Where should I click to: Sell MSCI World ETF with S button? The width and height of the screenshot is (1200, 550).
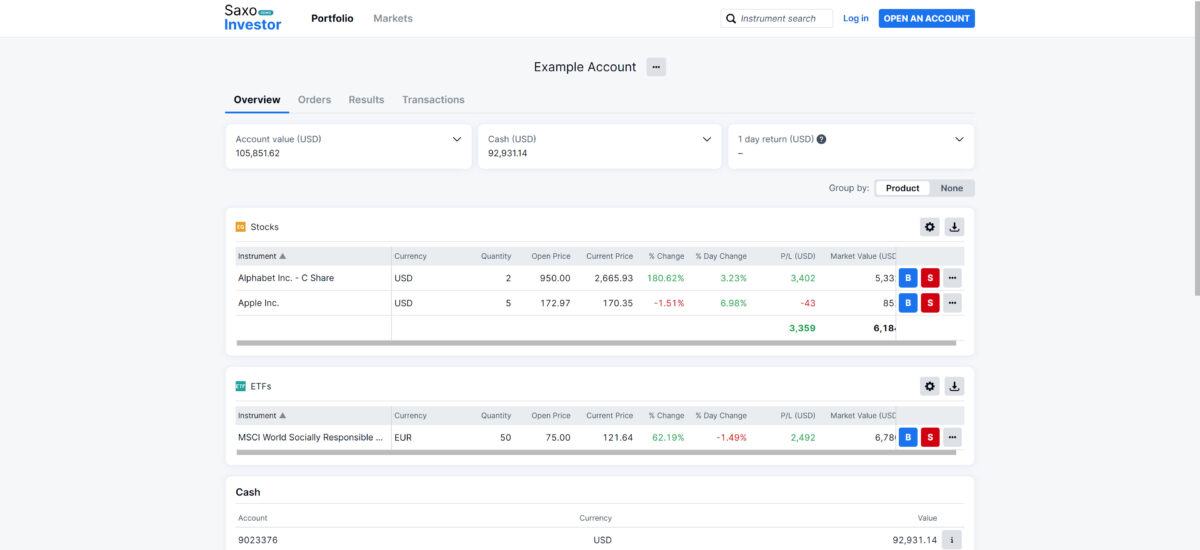(930, 437)
